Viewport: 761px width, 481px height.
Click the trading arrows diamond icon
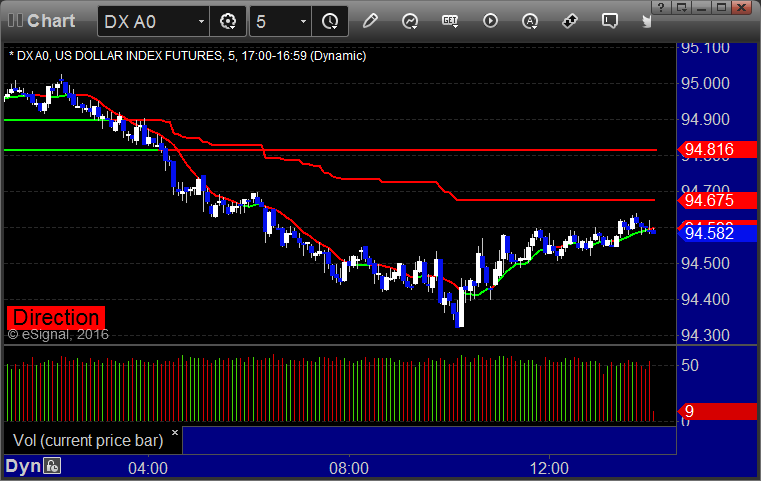570,21
